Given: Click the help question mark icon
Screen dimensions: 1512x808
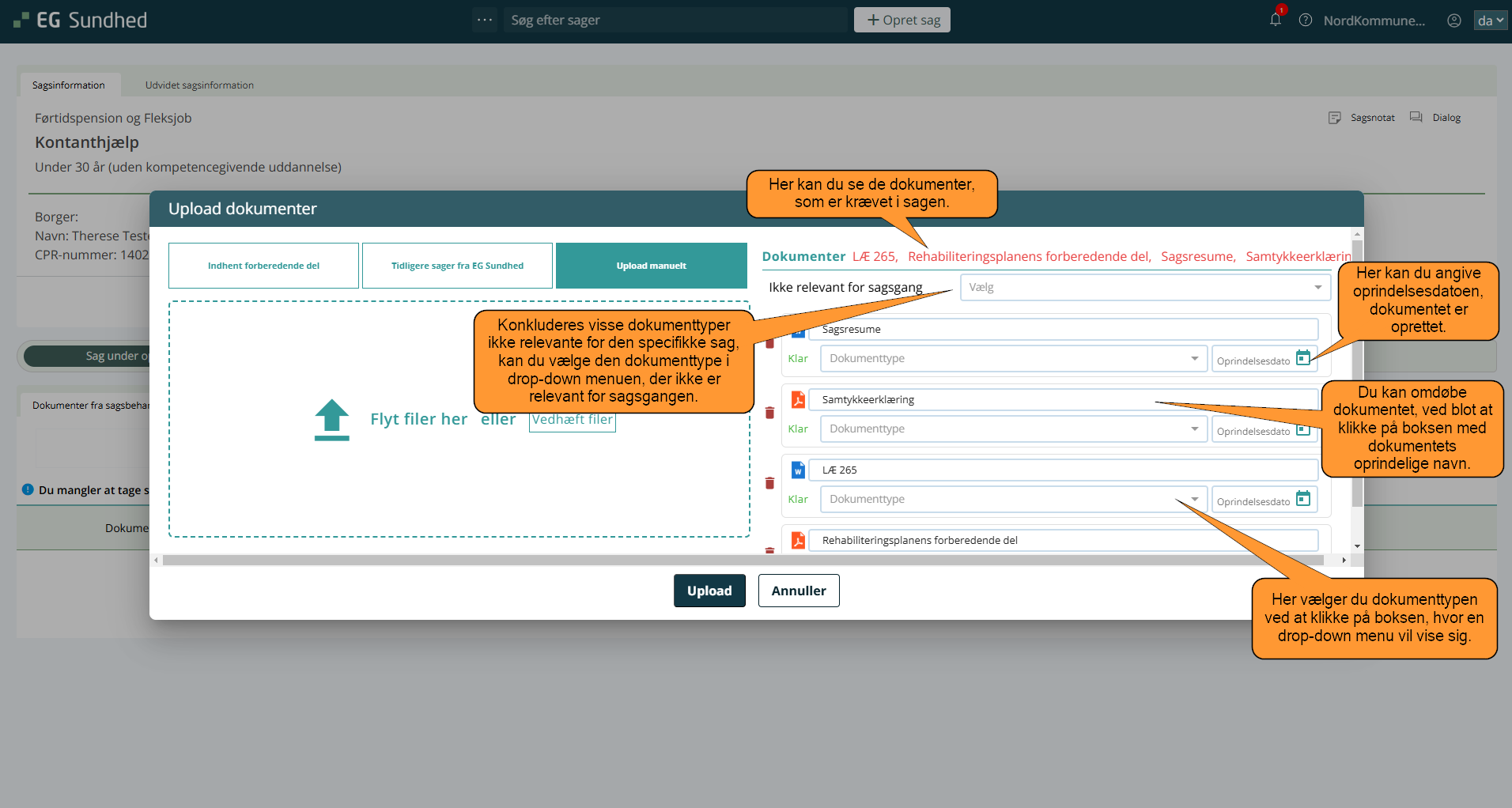Looking at the screenshot, I should [1306, 21].
